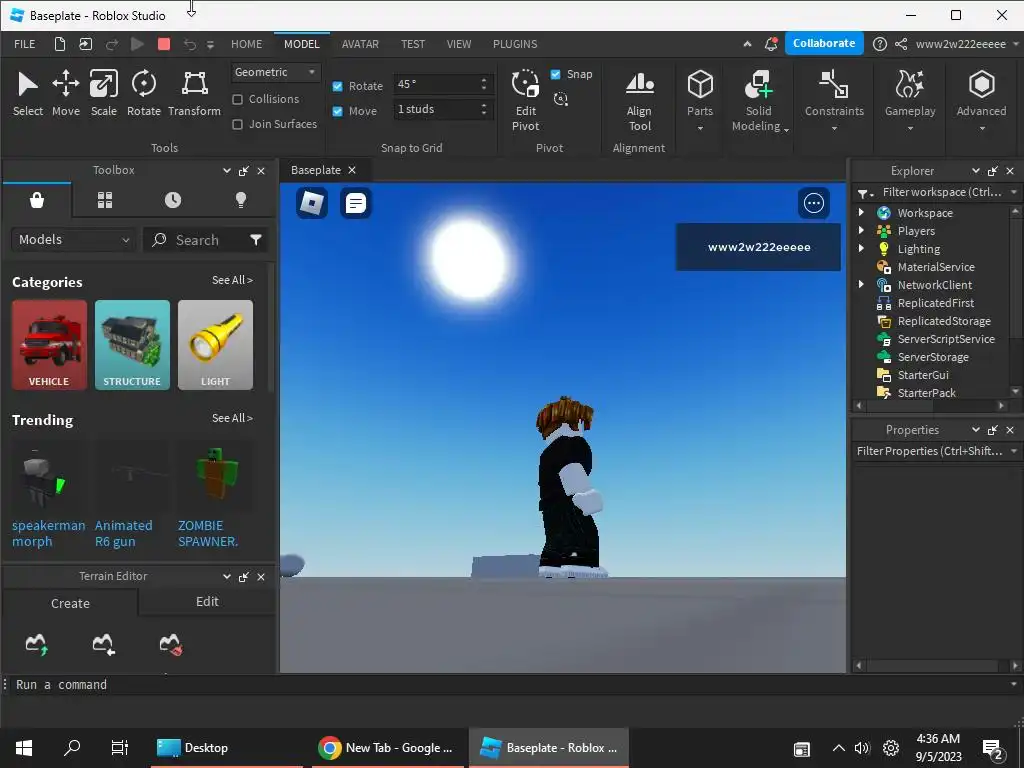Image resolution: width=1024 pixels, height=768 pixels.
Task: Select the terrain Import tool icon
Action: click(x=103, y=644)
